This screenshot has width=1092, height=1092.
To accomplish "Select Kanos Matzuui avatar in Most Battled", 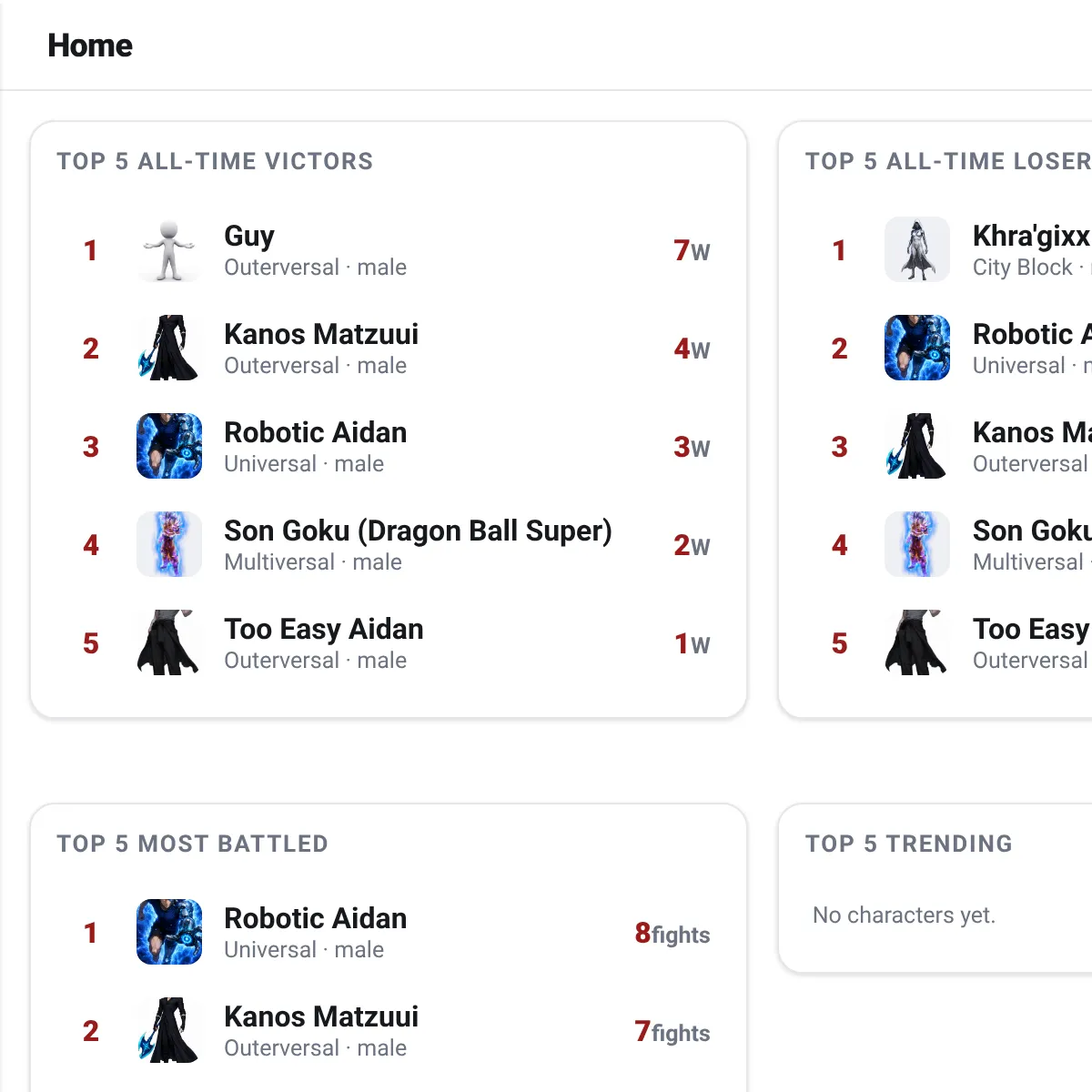I will (x=169, y=1030).
